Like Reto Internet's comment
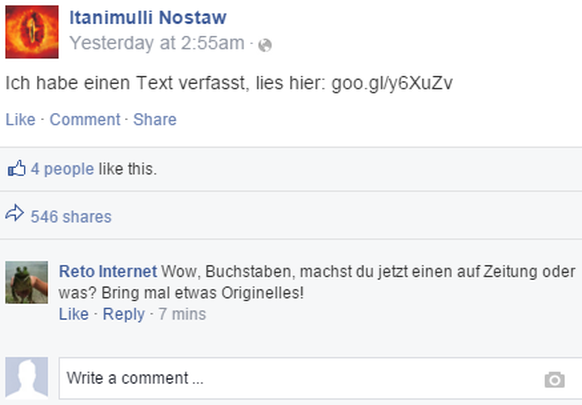582x405 pixels. click(x=74, y=314)
